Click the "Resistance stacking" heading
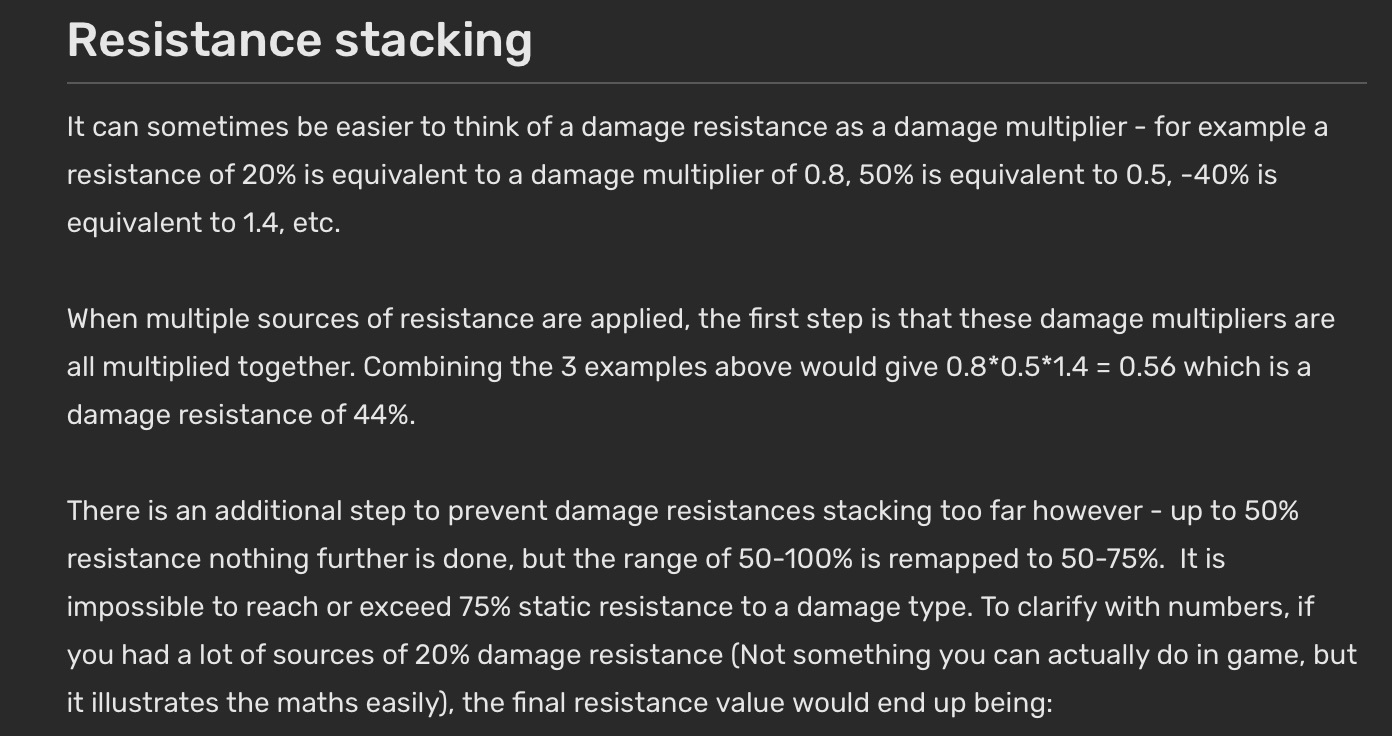This screenshot has height=736, width=1392. [x=299, y=41]
